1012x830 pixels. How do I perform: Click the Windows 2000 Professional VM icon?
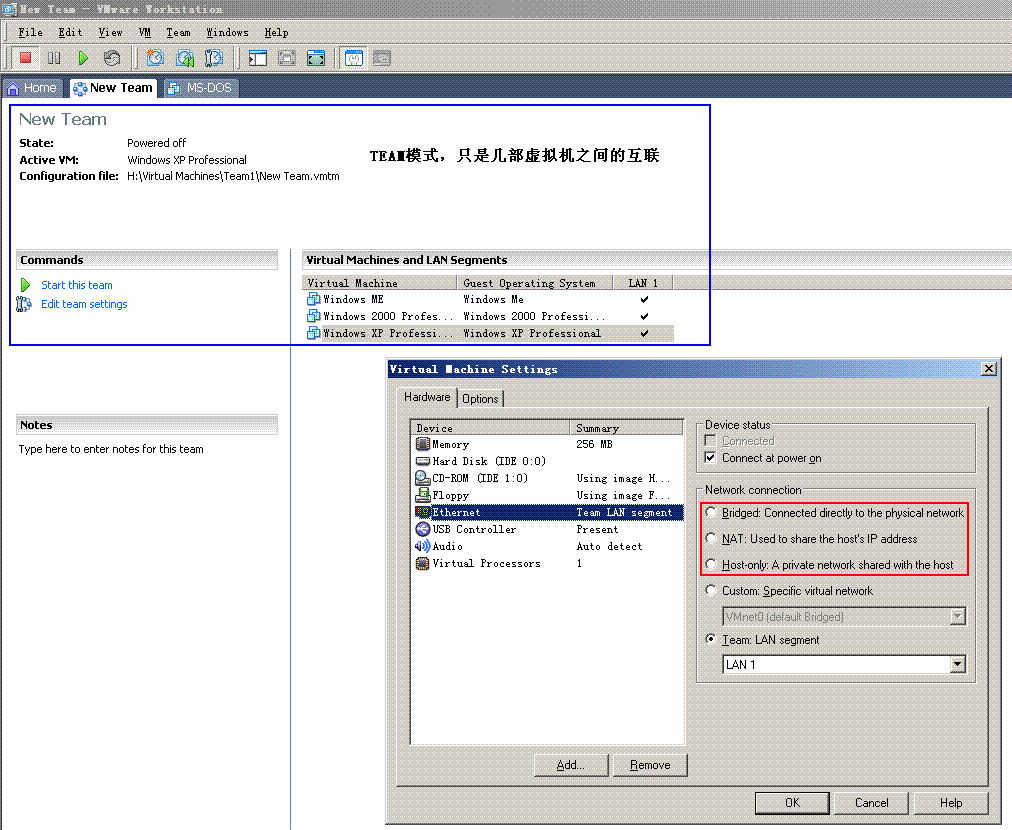(314, 316)
